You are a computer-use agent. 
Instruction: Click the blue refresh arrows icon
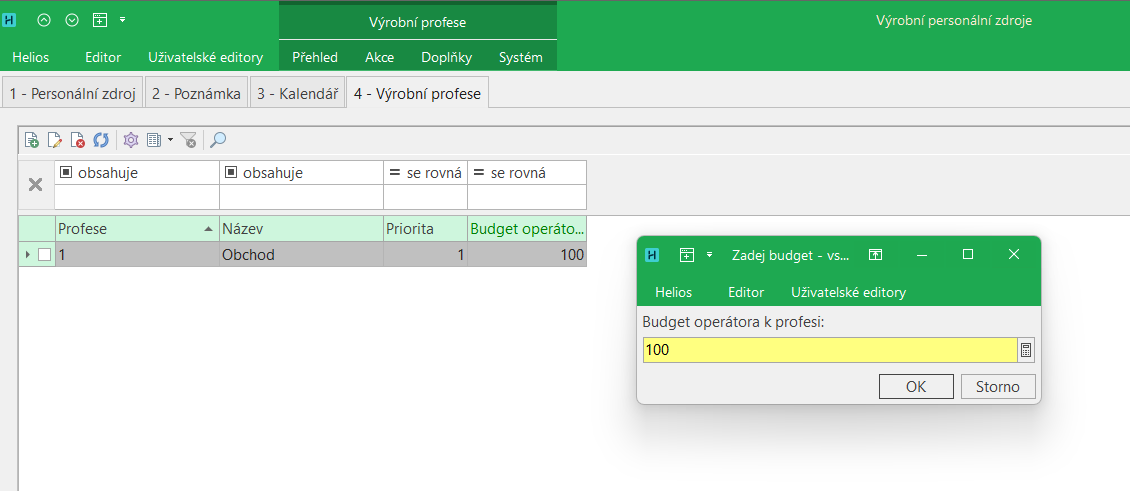[x=101, y=141]
